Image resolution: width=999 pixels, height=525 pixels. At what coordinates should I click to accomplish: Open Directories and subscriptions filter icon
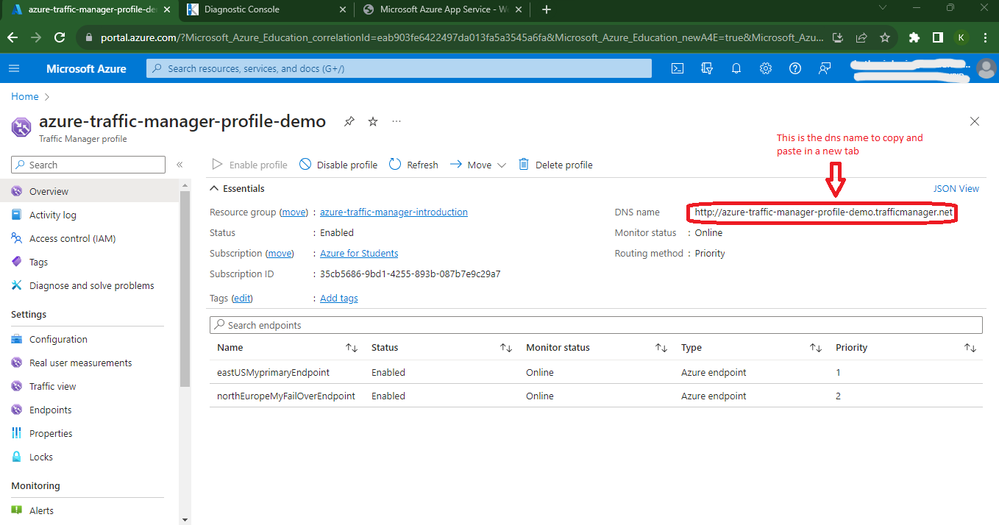tap(707, 68)
